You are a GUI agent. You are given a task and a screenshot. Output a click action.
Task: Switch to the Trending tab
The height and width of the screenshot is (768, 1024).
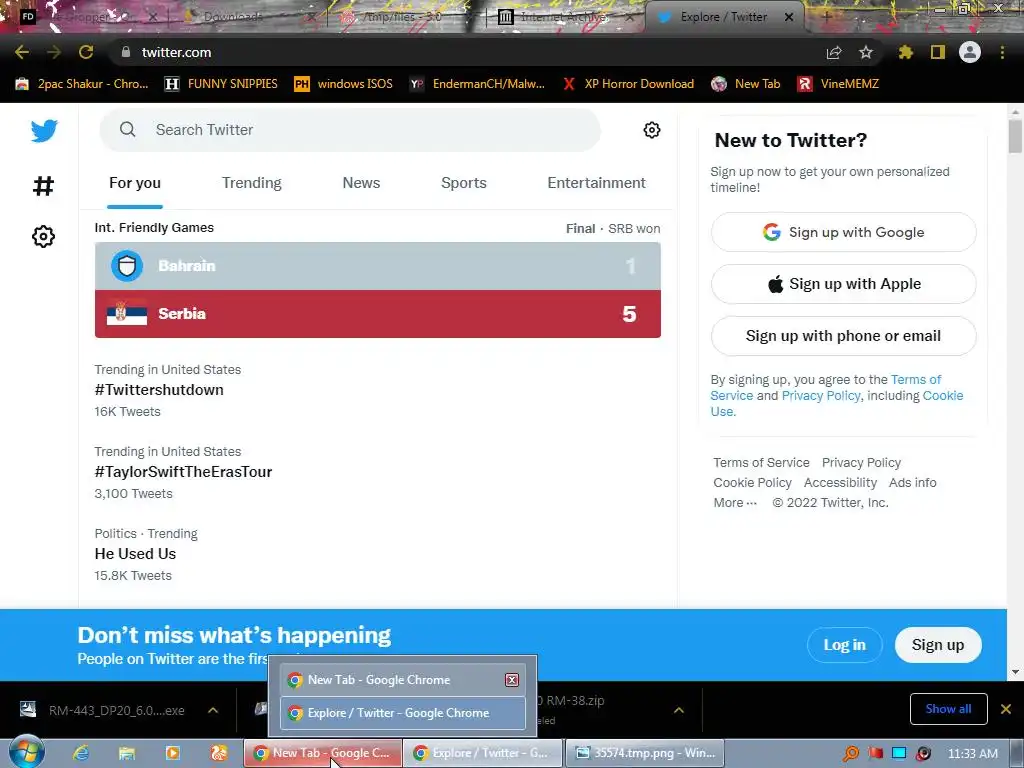pyautogui.click(x=251, y=183)
